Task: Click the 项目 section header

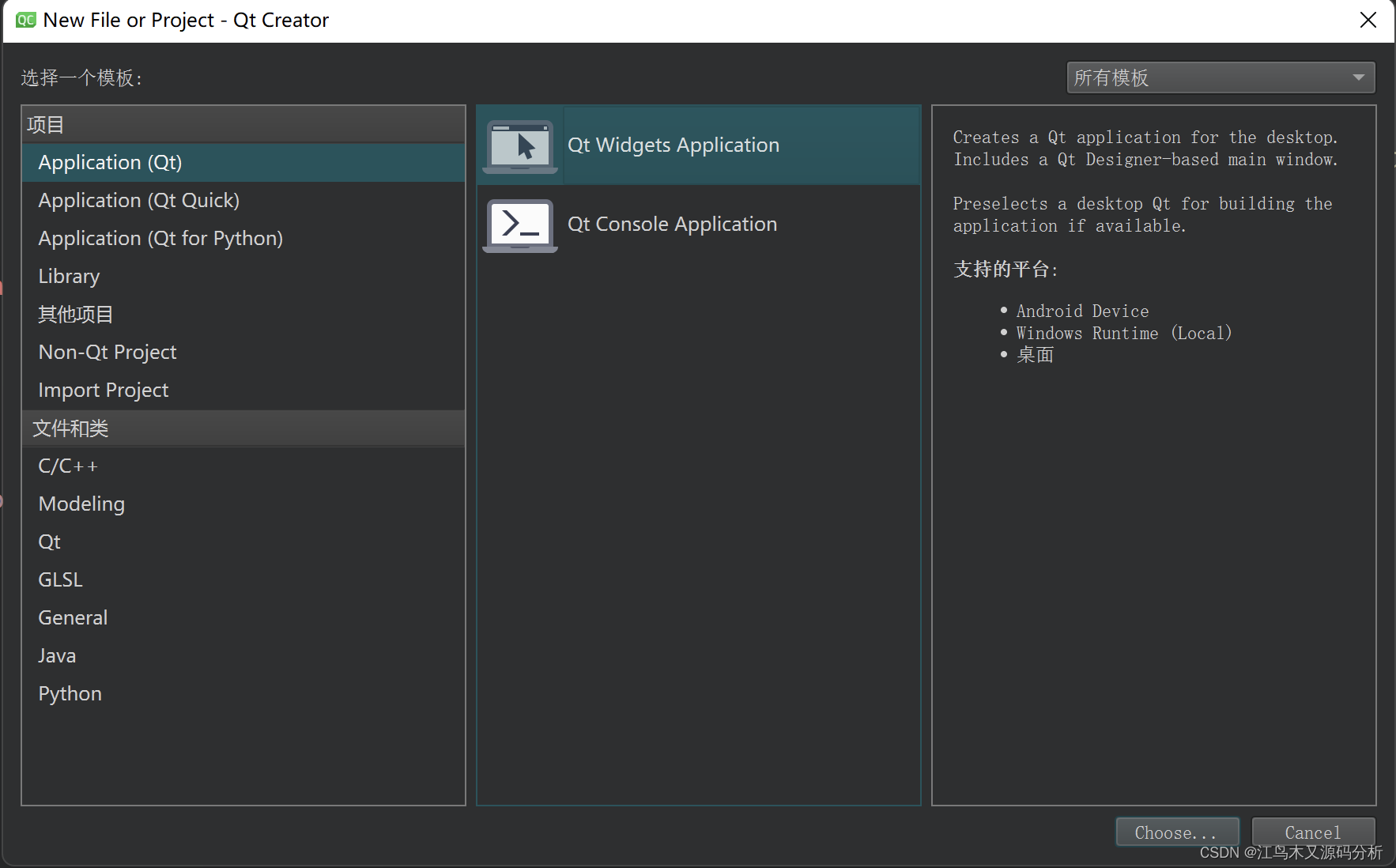Action: 243,125
